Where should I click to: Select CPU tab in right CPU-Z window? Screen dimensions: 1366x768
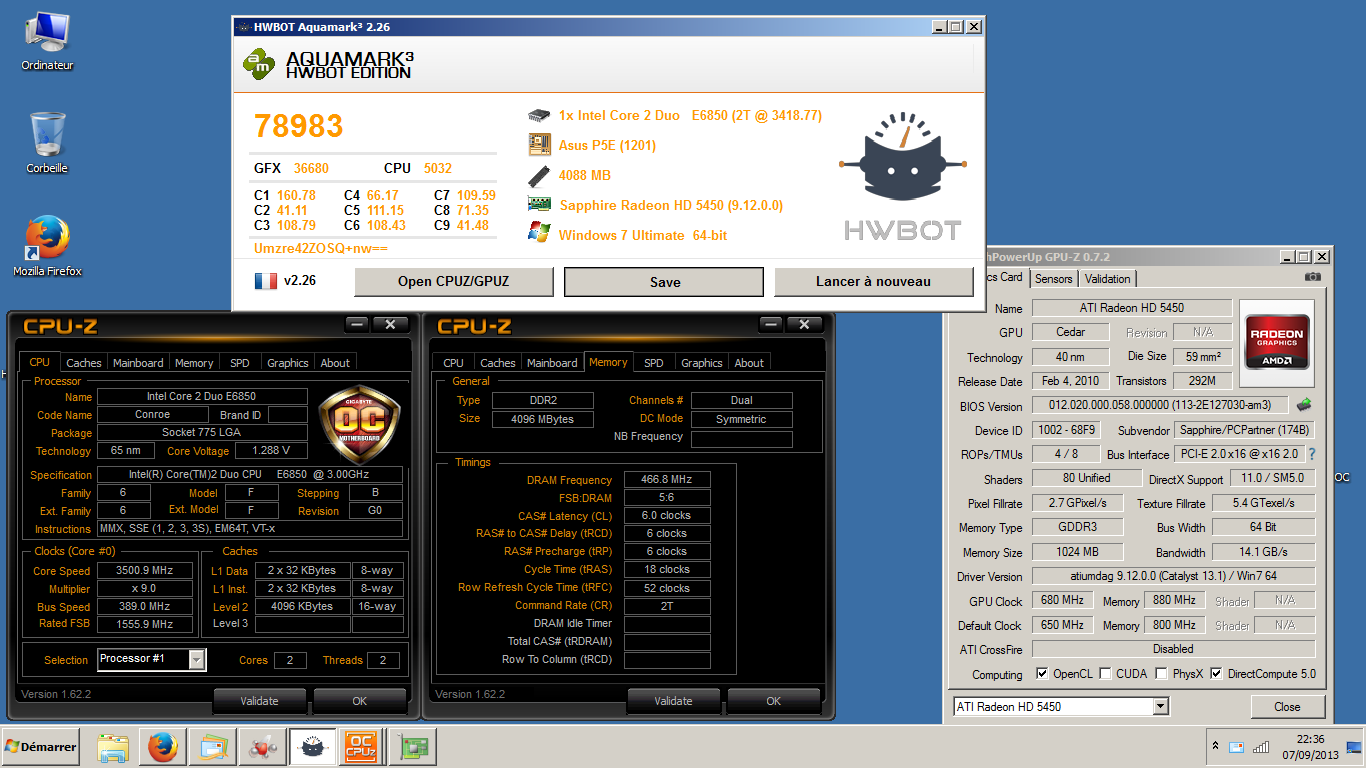[x=453, y=363]
